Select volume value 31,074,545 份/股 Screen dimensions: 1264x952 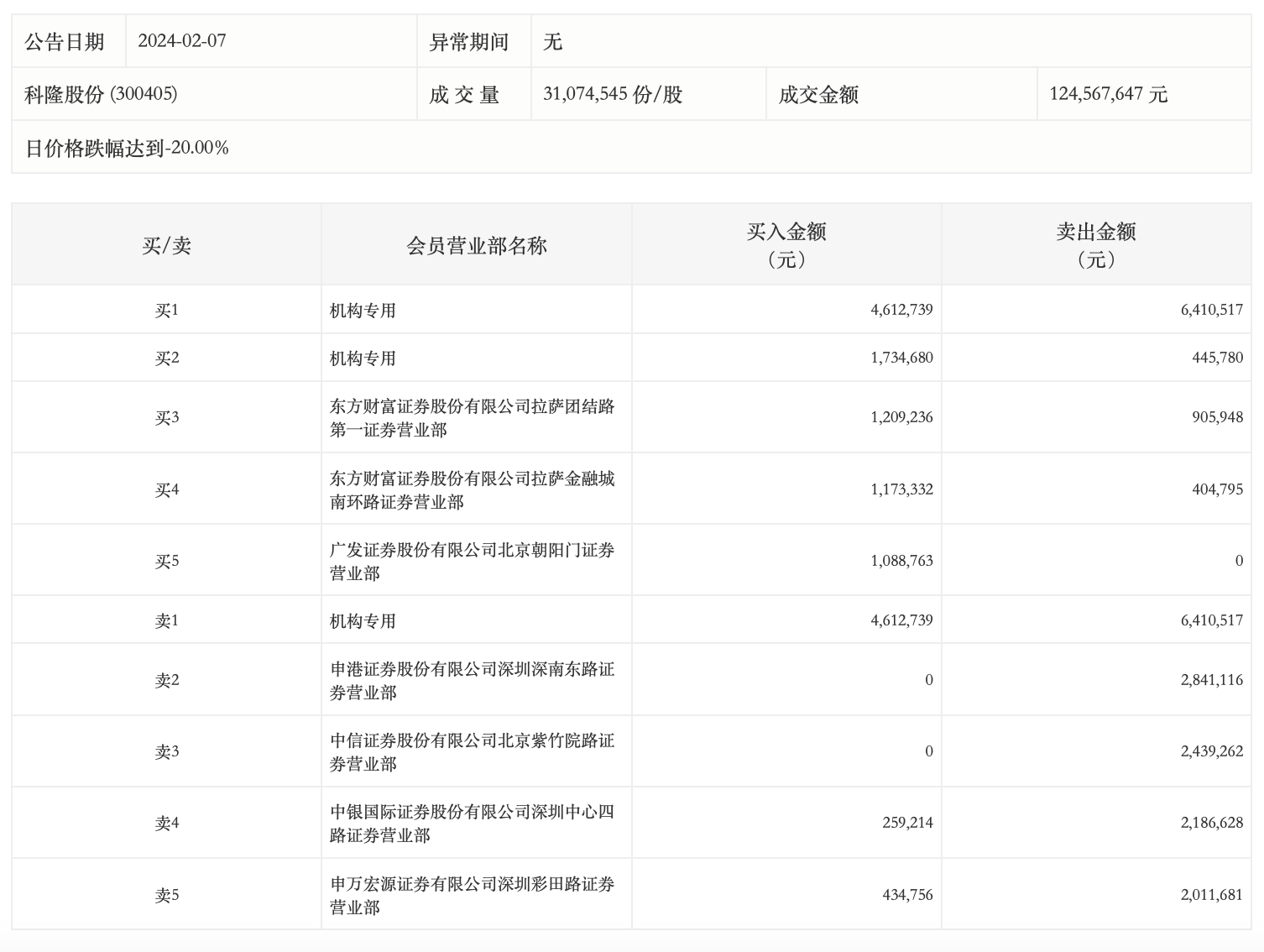pyautogui.click(x=613, y=94)
